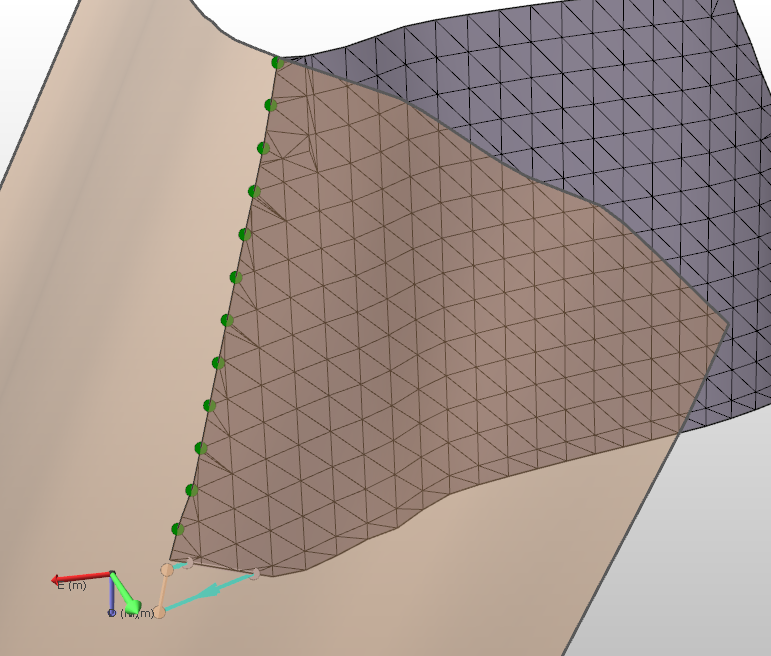Click the green N axis arrowhead
771x656 pixels.
130,604
